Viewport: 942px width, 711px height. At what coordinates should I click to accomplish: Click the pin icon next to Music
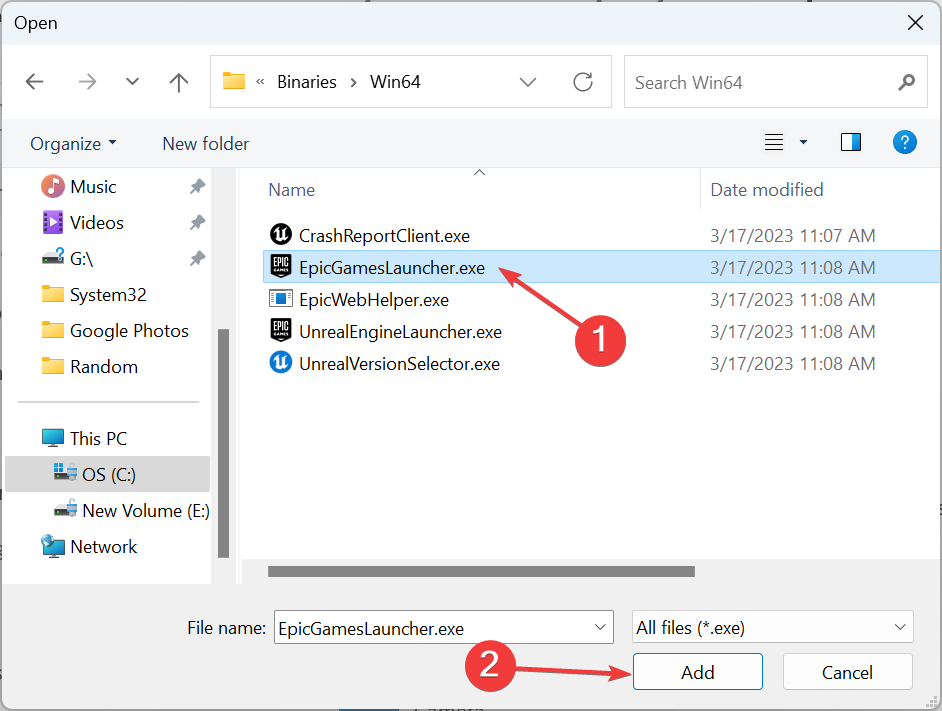click(x=197, y=187)
